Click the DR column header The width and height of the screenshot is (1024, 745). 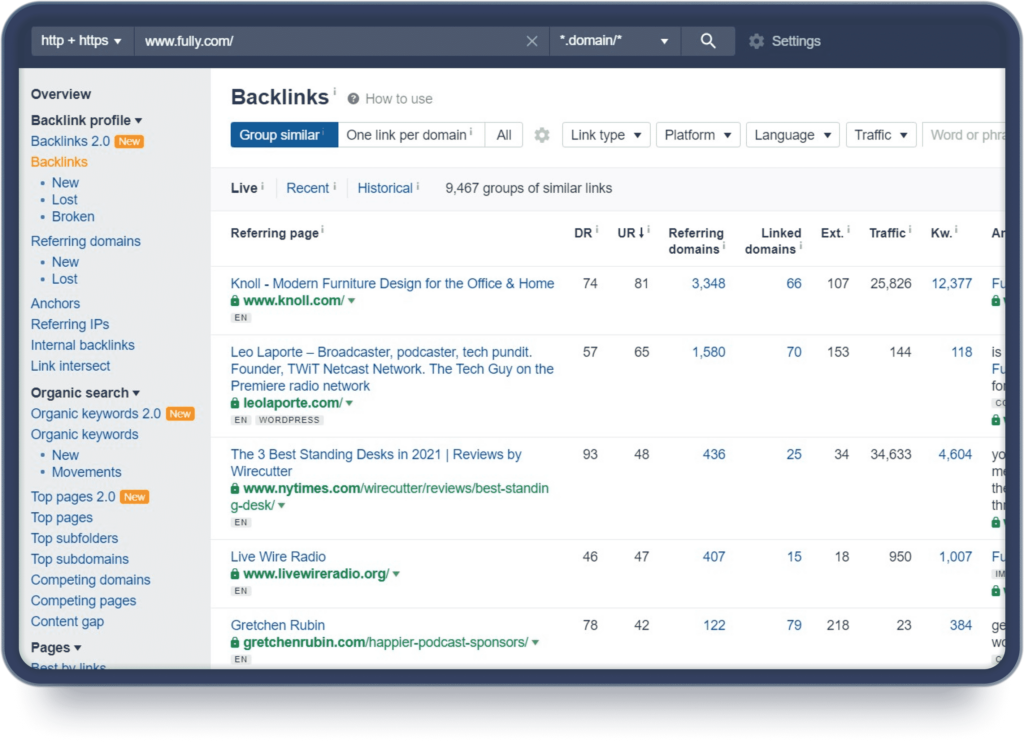(x=583, y=233)
